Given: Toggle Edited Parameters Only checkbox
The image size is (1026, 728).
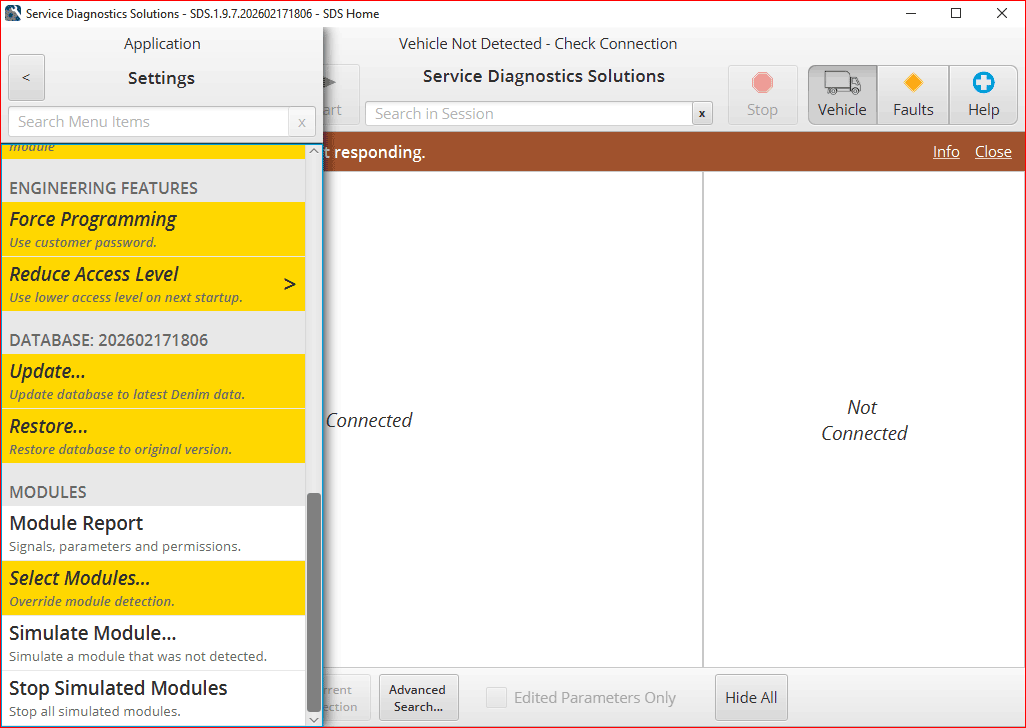Looking at the screenshot, I should [x=496, y=698].
